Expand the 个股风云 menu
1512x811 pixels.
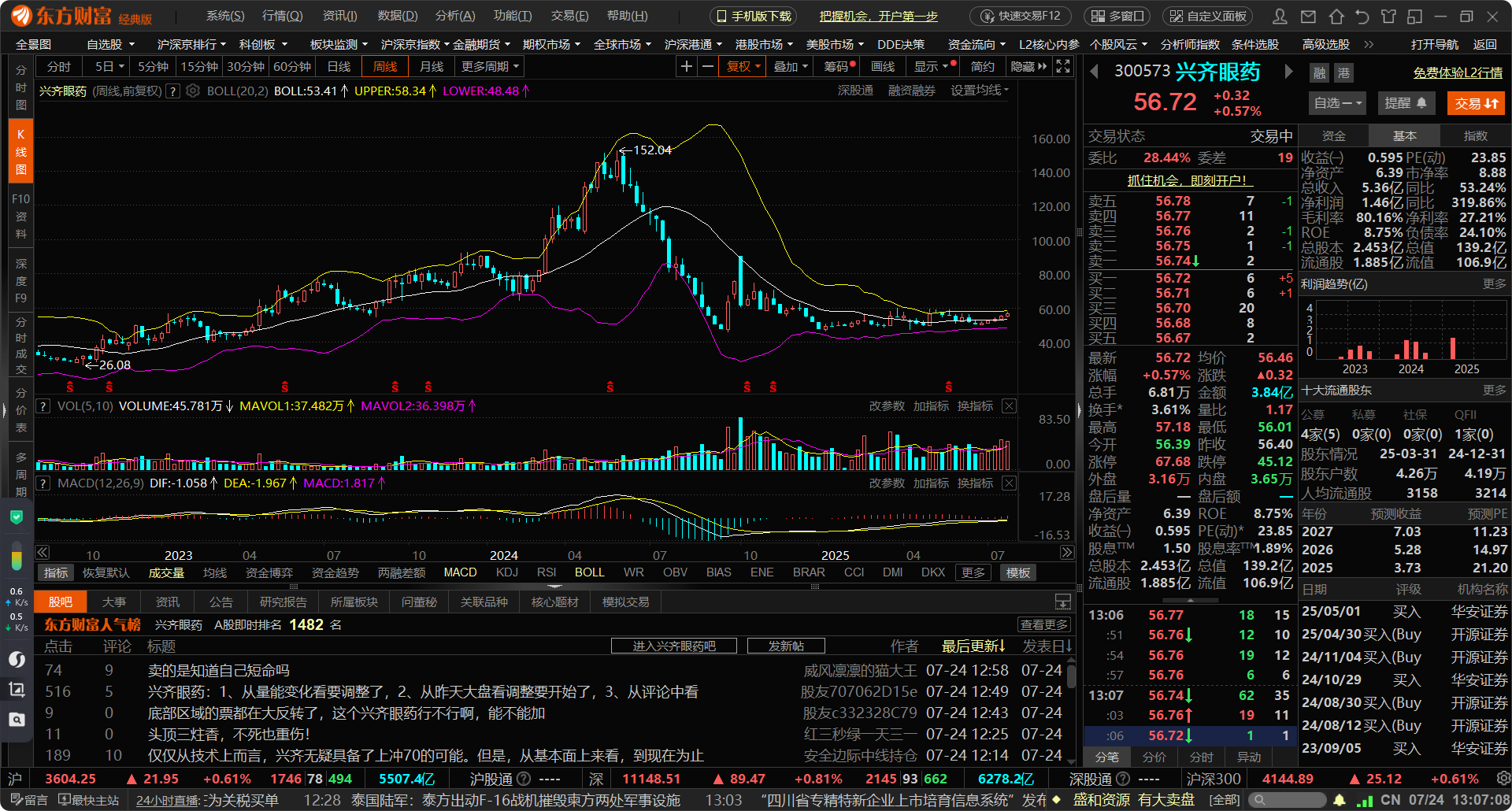pos(1118,45)
